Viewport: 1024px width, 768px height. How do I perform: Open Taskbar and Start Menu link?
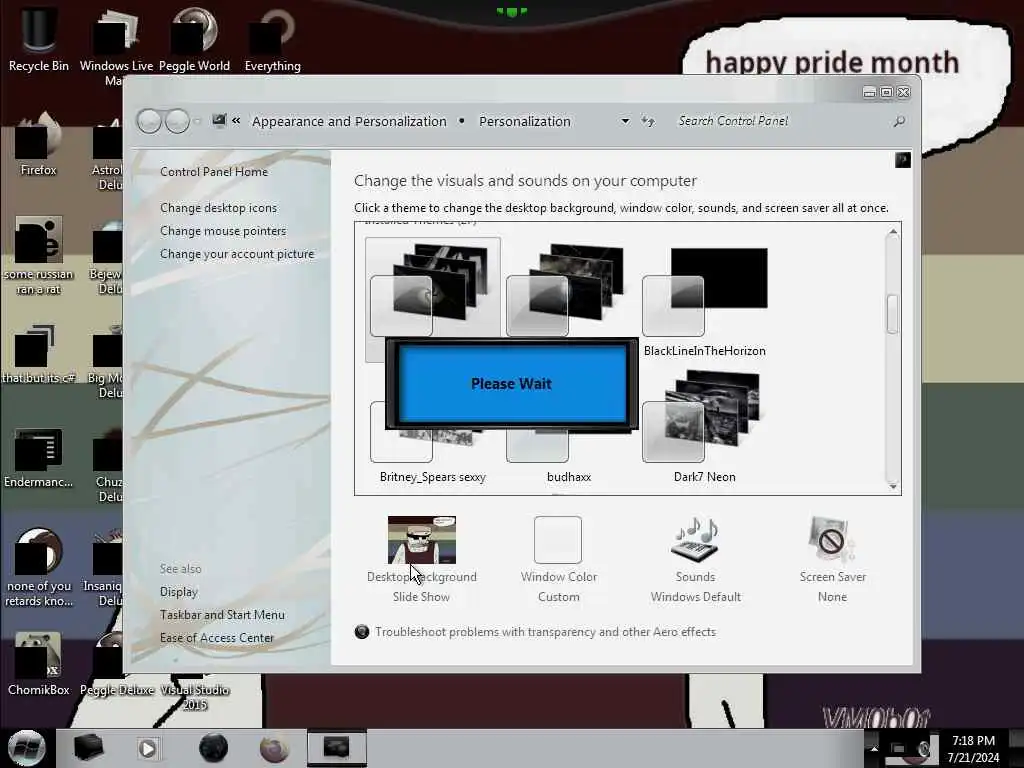222,615
